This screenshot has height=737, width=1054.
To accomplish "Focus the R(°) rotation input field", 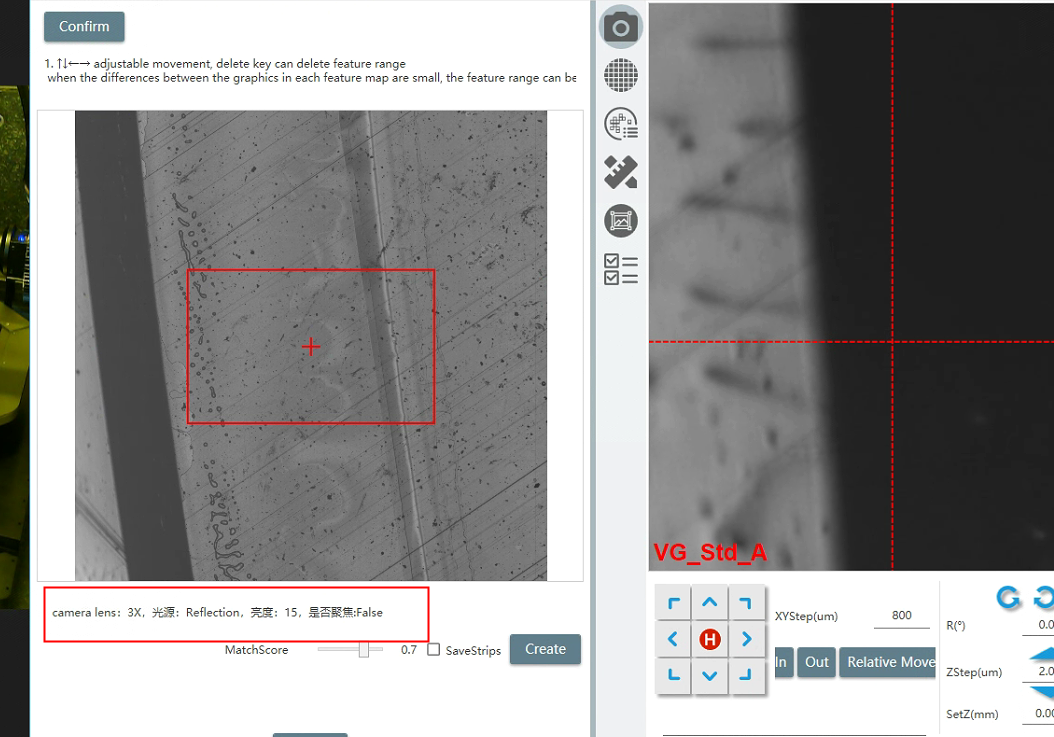I will point(1038,625).
